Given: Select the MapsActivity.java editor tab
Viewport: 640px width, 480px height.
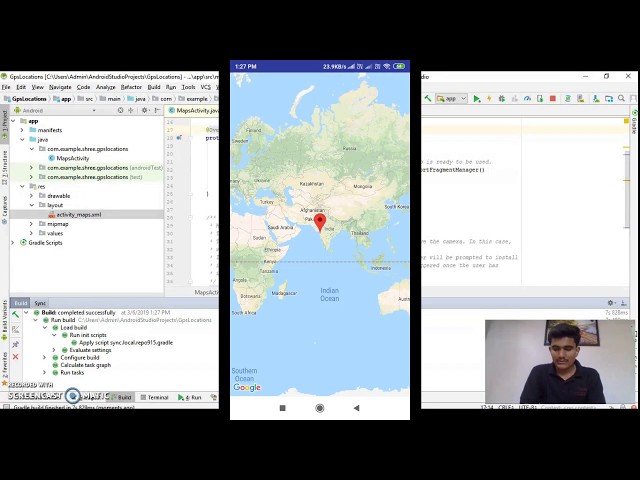Looking at the screenshot, I should tap(193, 111).
